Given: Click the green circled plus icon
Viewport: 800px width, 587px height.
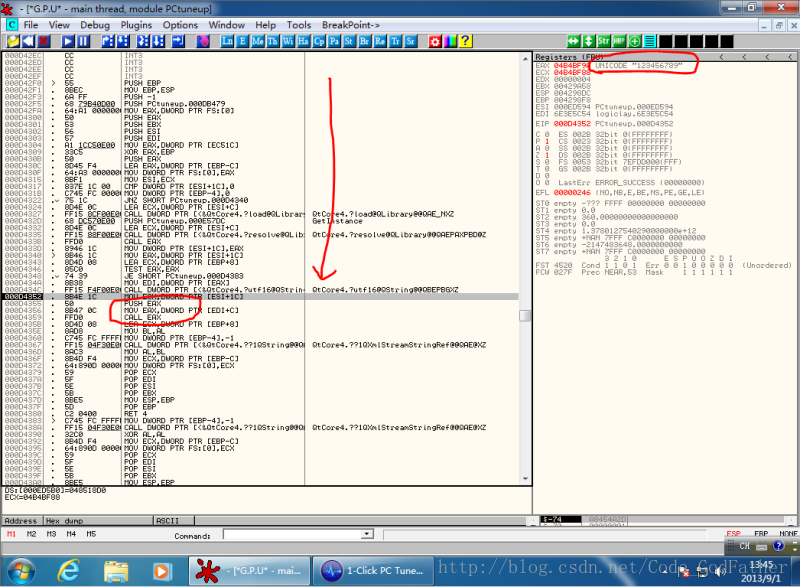Looking at the screenshot, I should click(x=634, y=41).
